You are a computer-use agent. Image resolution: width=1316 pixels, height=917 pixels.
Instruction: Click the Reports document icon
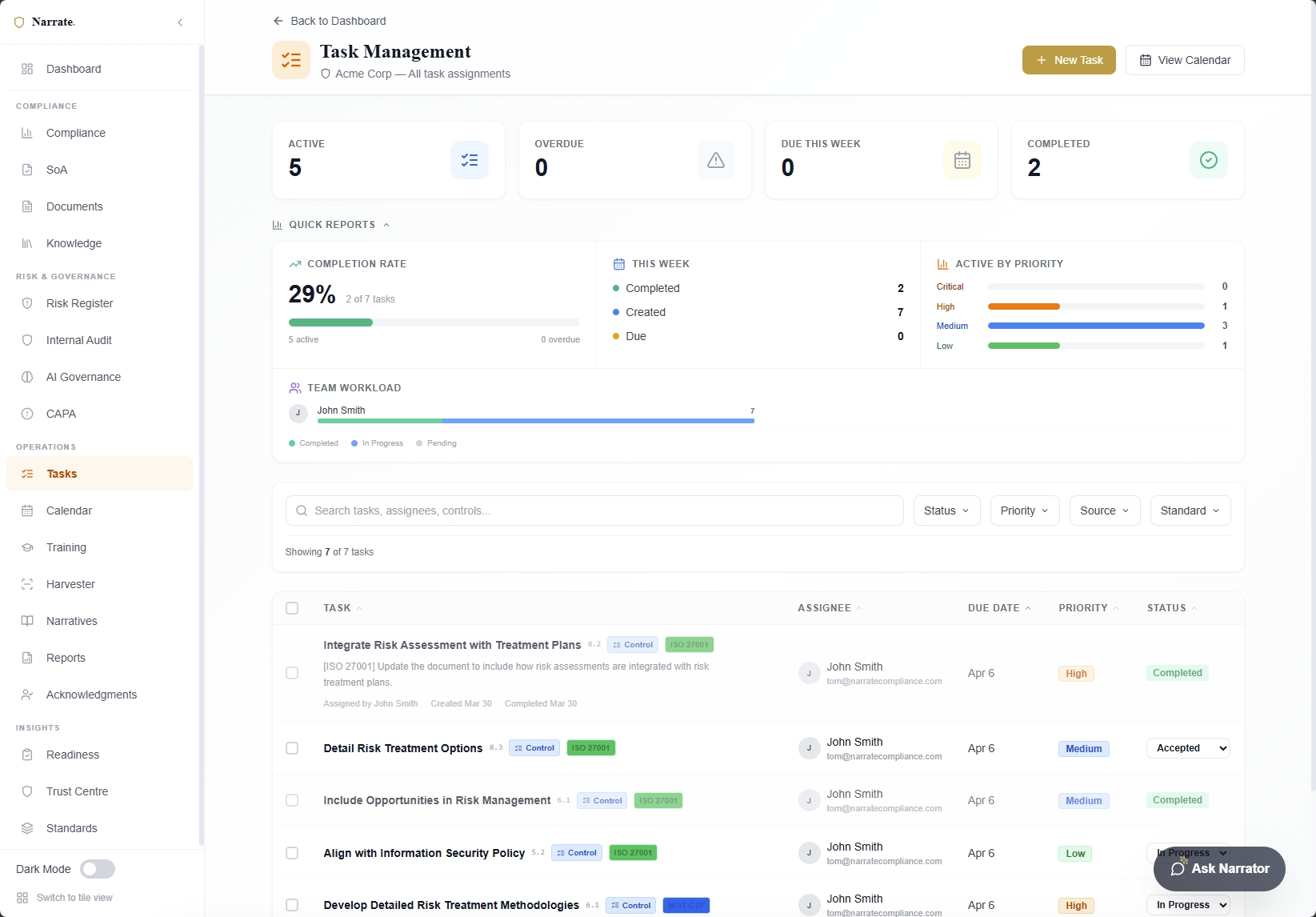pos(26,658)
